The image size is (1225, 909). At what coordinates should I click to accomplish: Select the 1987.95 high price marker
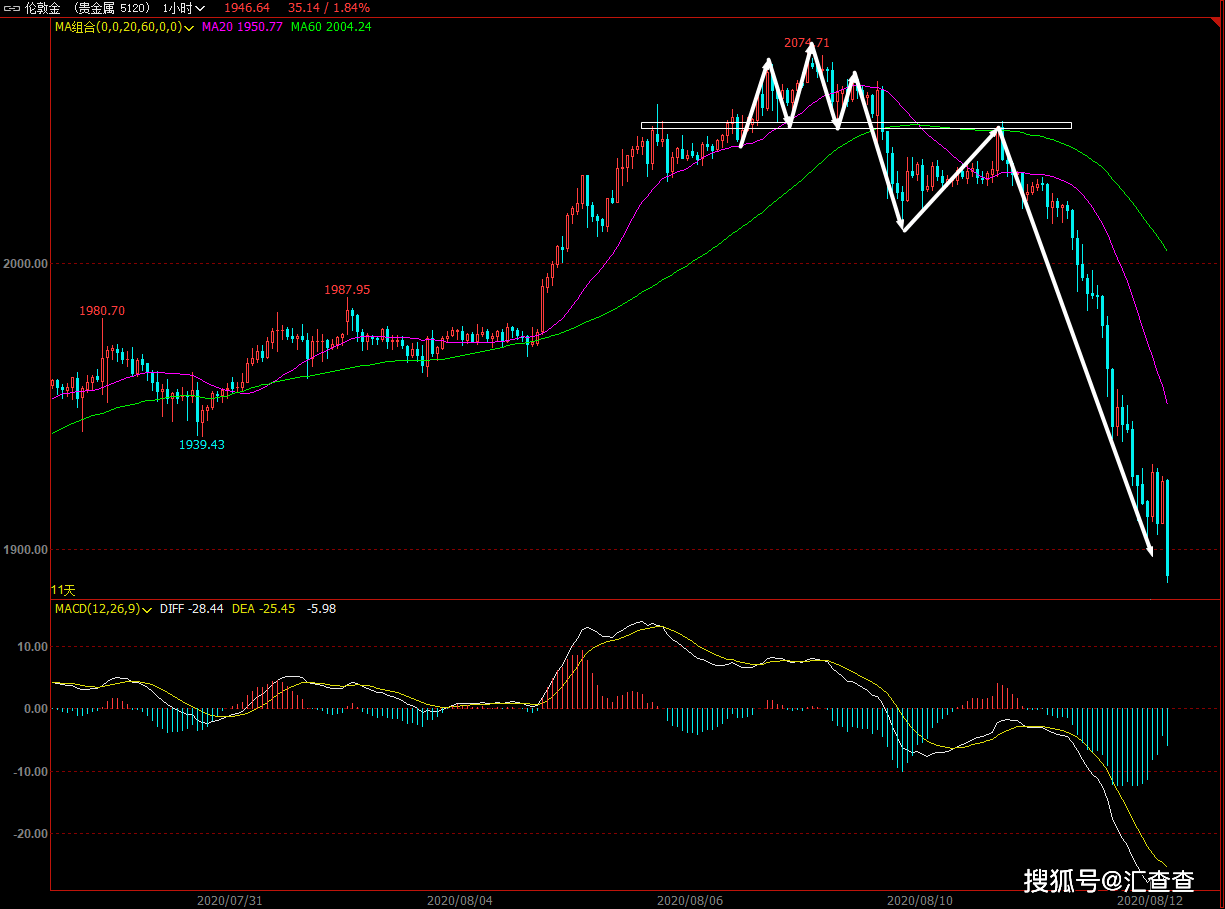point(347,290)
